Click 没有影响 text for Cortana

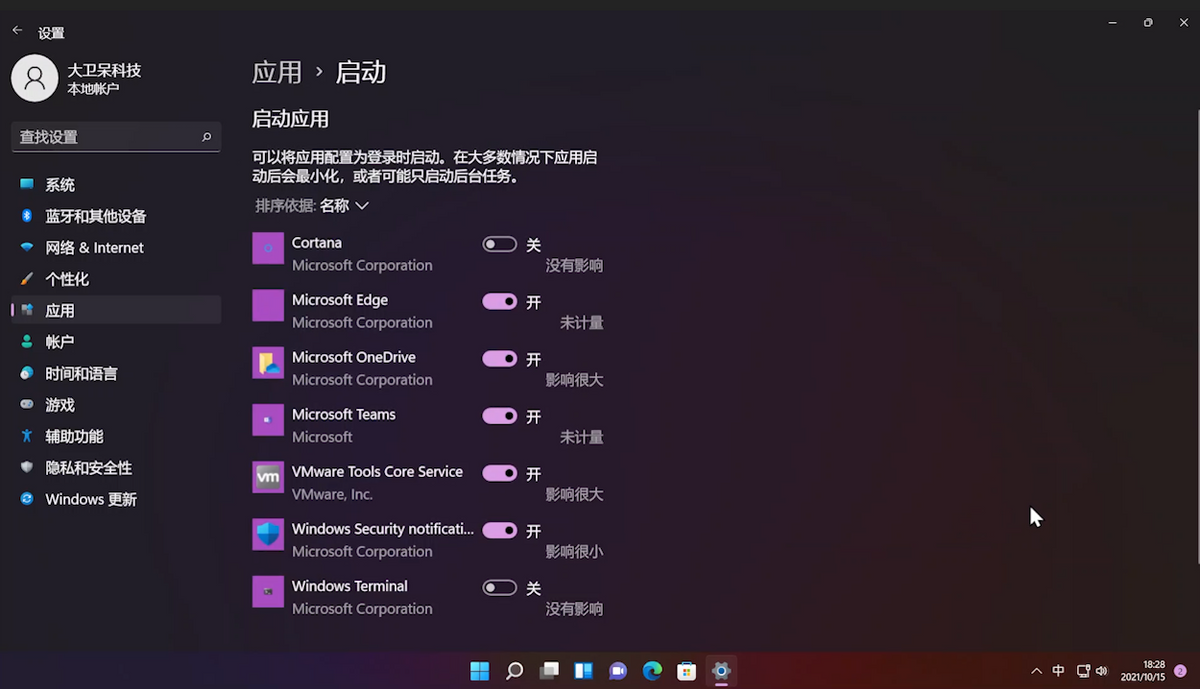[574, 266]
